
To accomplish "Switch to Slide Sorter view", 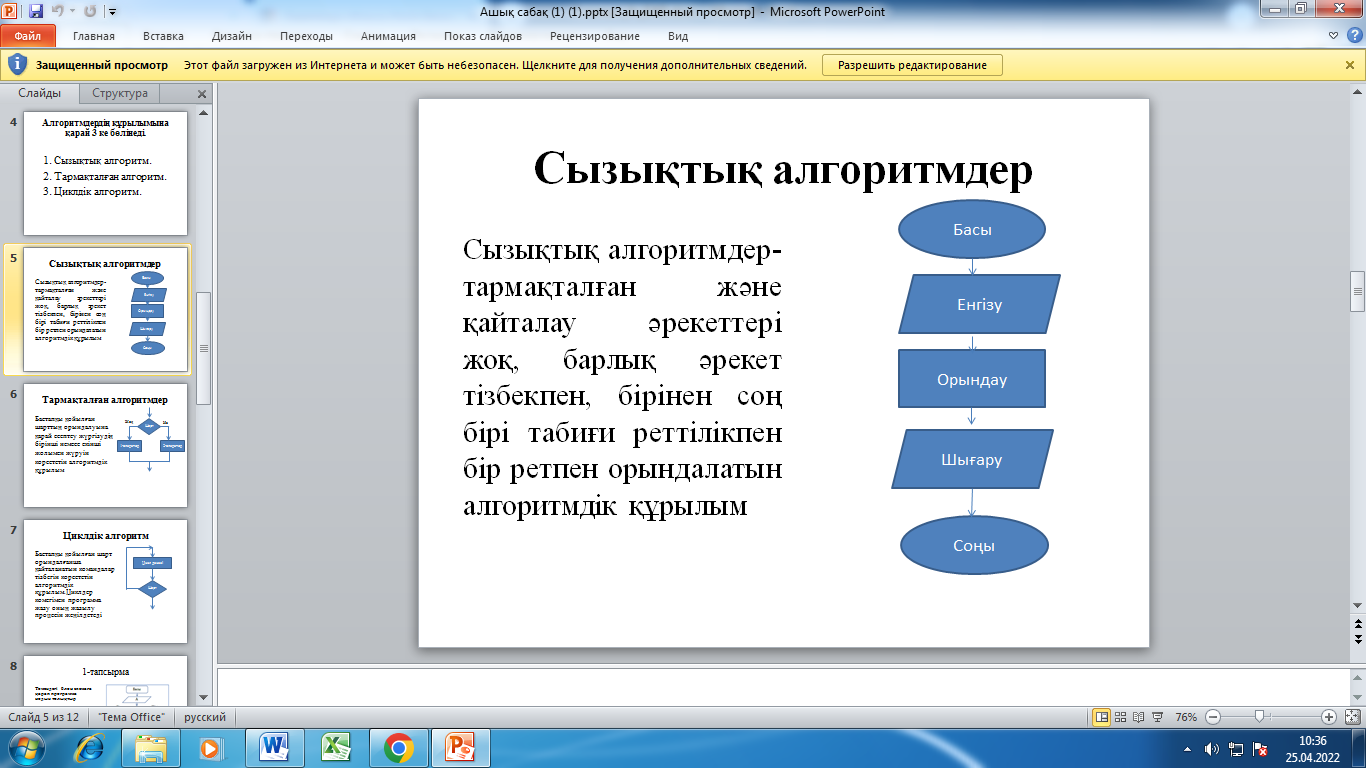I will point(1120,717).
